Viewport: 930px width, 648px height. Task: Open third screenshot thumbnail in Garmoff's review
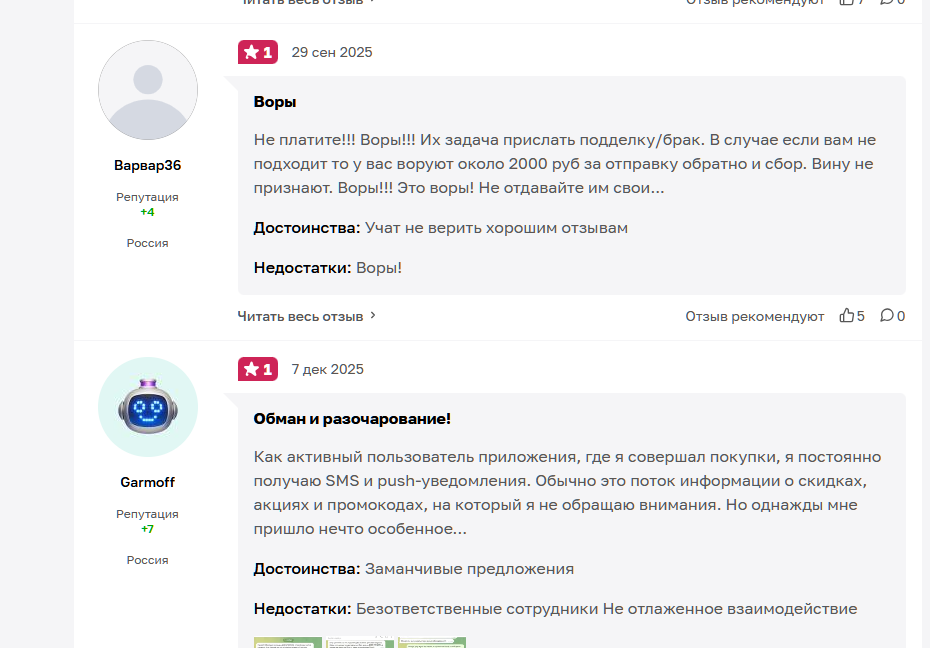point(432,643)
